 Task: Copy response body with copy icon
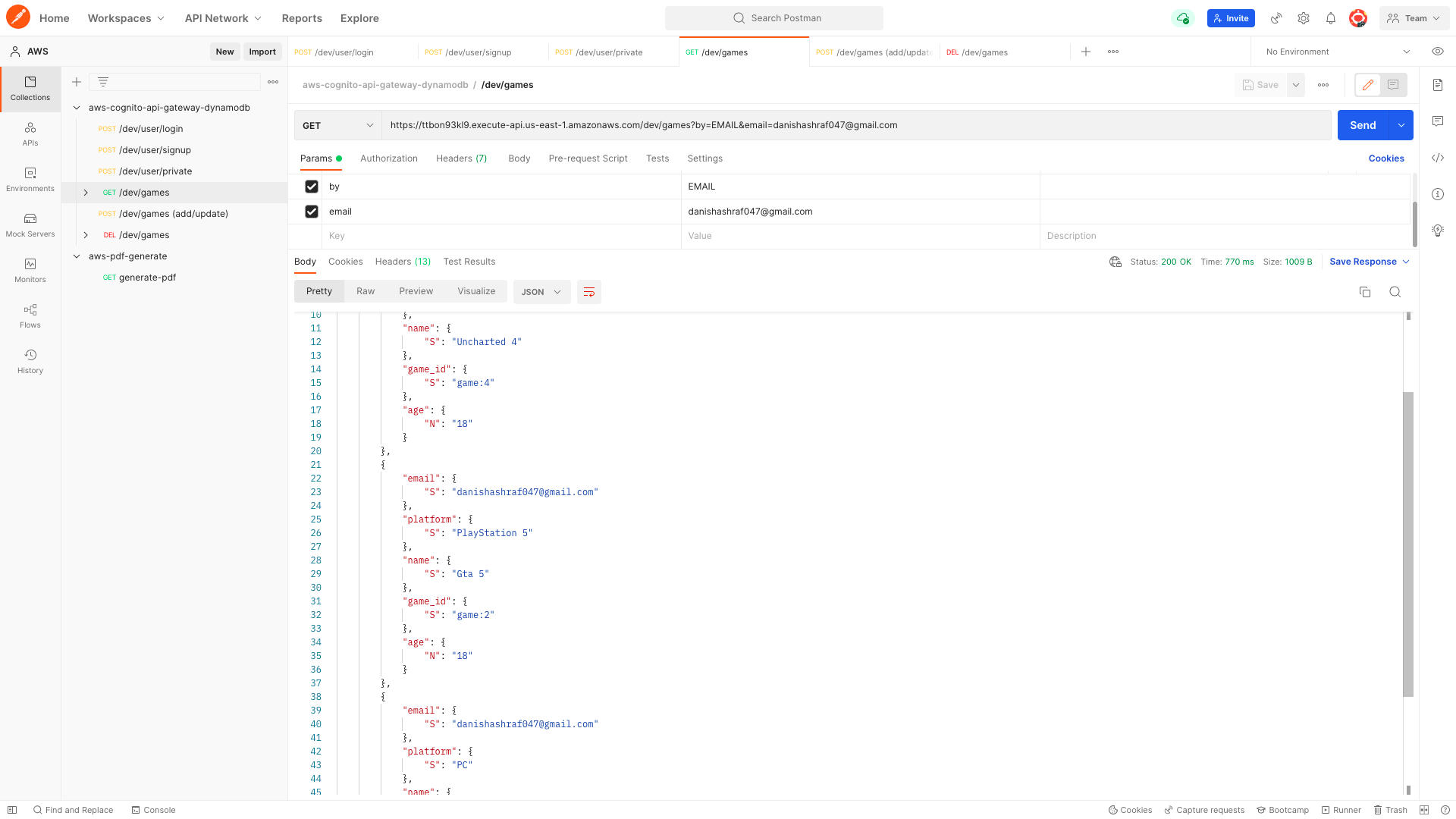pyautogui.click(x=1365, y=292)
